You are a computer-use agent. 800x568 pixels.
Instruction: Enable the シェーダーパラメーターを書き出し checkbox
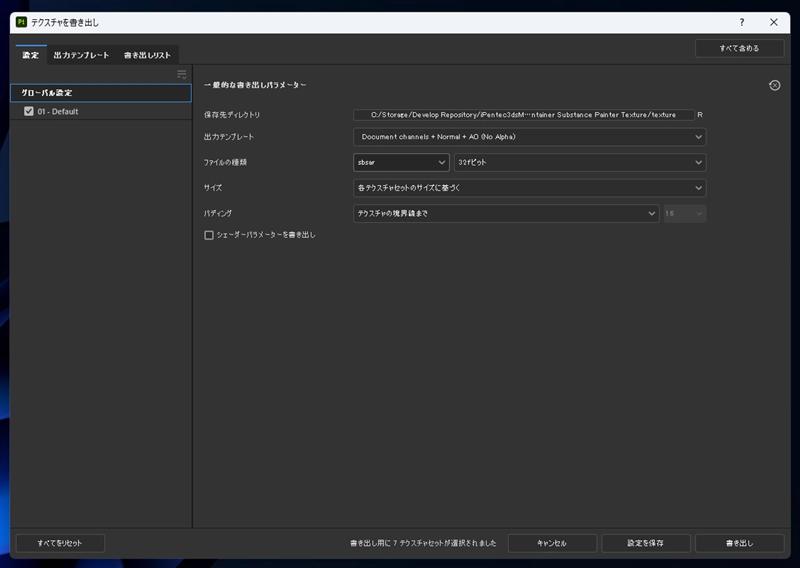209,235
